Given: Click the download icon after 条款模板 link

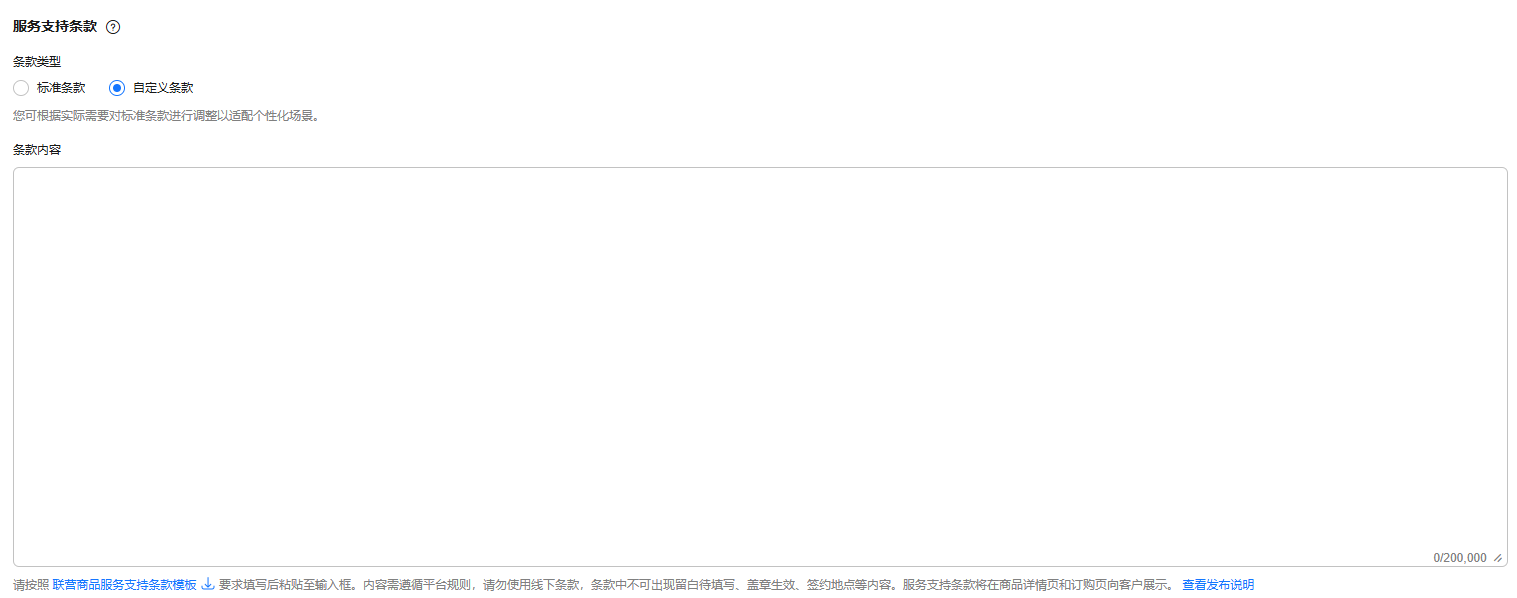Looking at the screenshot, I should coord(208,584).
